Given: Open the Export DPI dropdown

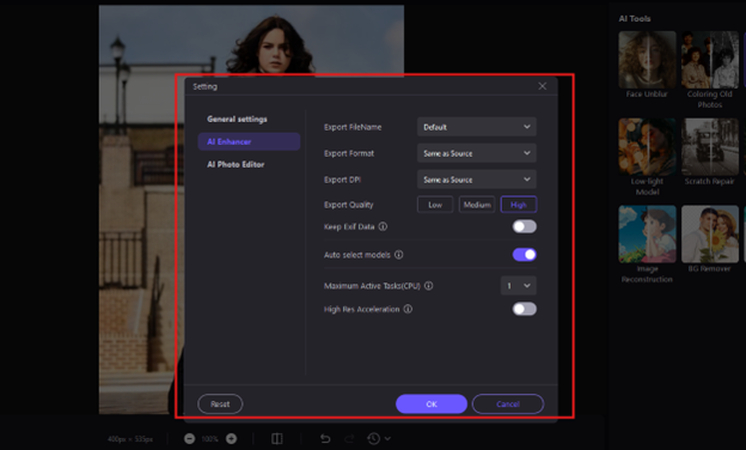Looking at the screenshot, I should coord(477,179).
